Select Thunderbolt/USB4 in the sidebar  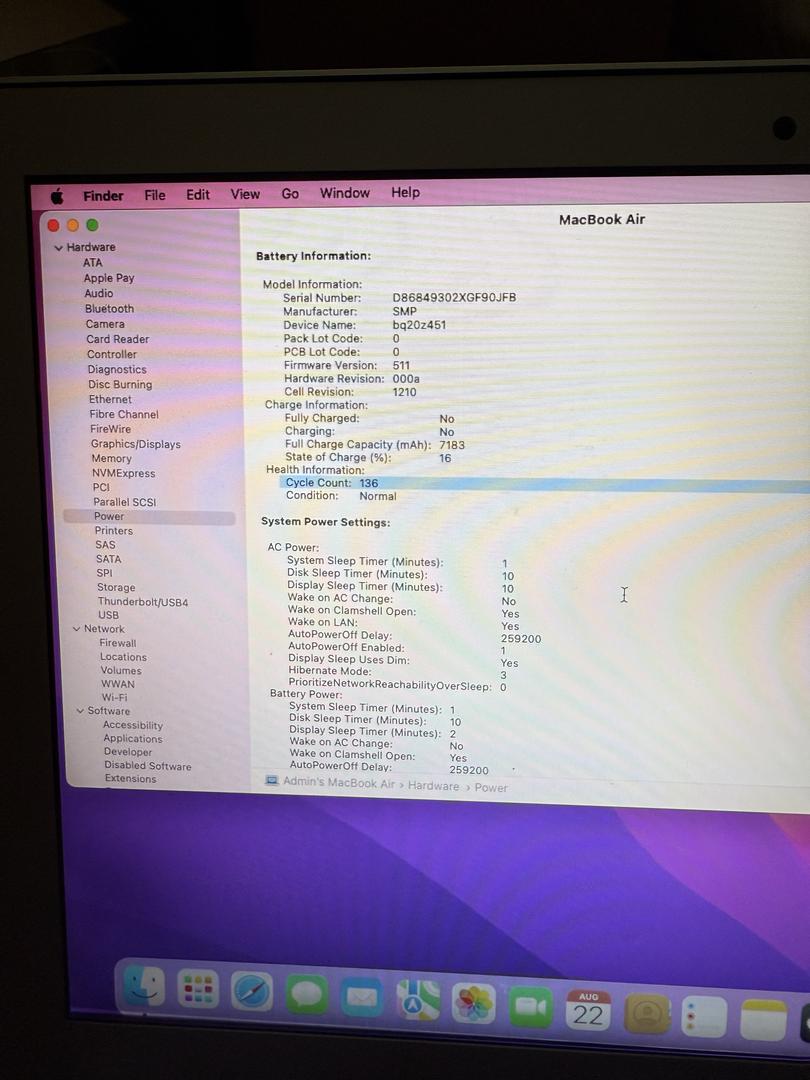143,601
